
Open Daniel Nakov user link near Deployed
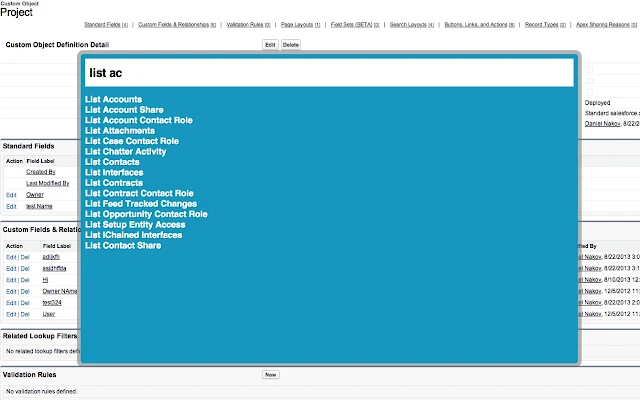(x=602, y=123)
